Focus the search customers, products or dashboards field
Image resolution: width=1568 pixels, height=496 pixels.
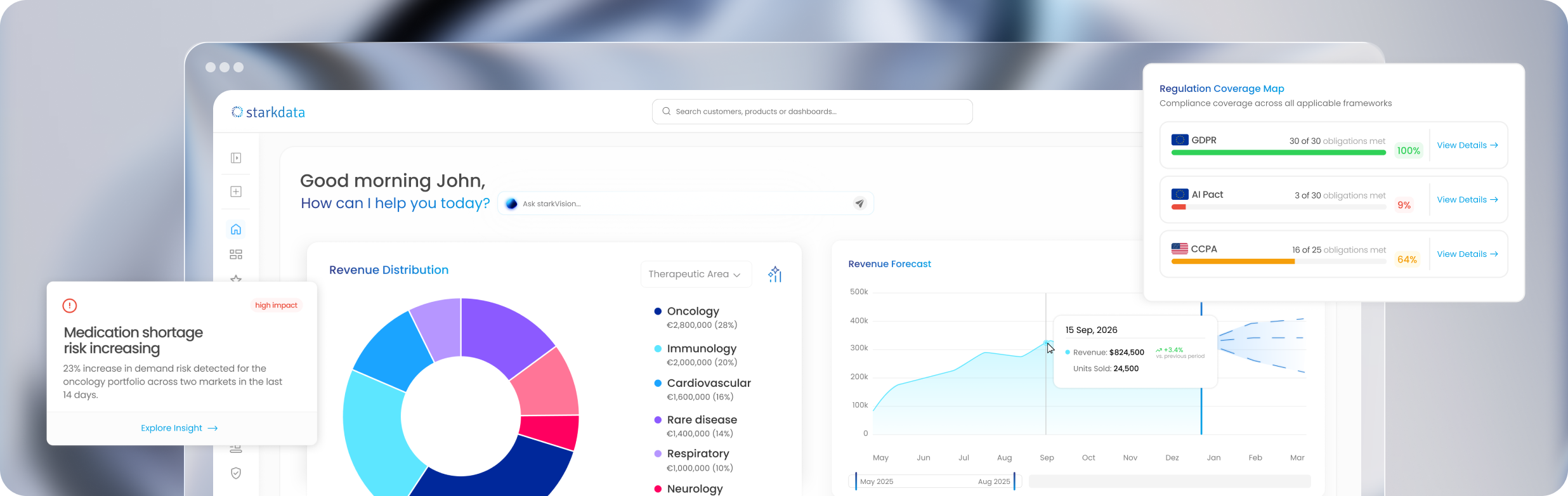[x=812, y=112]
